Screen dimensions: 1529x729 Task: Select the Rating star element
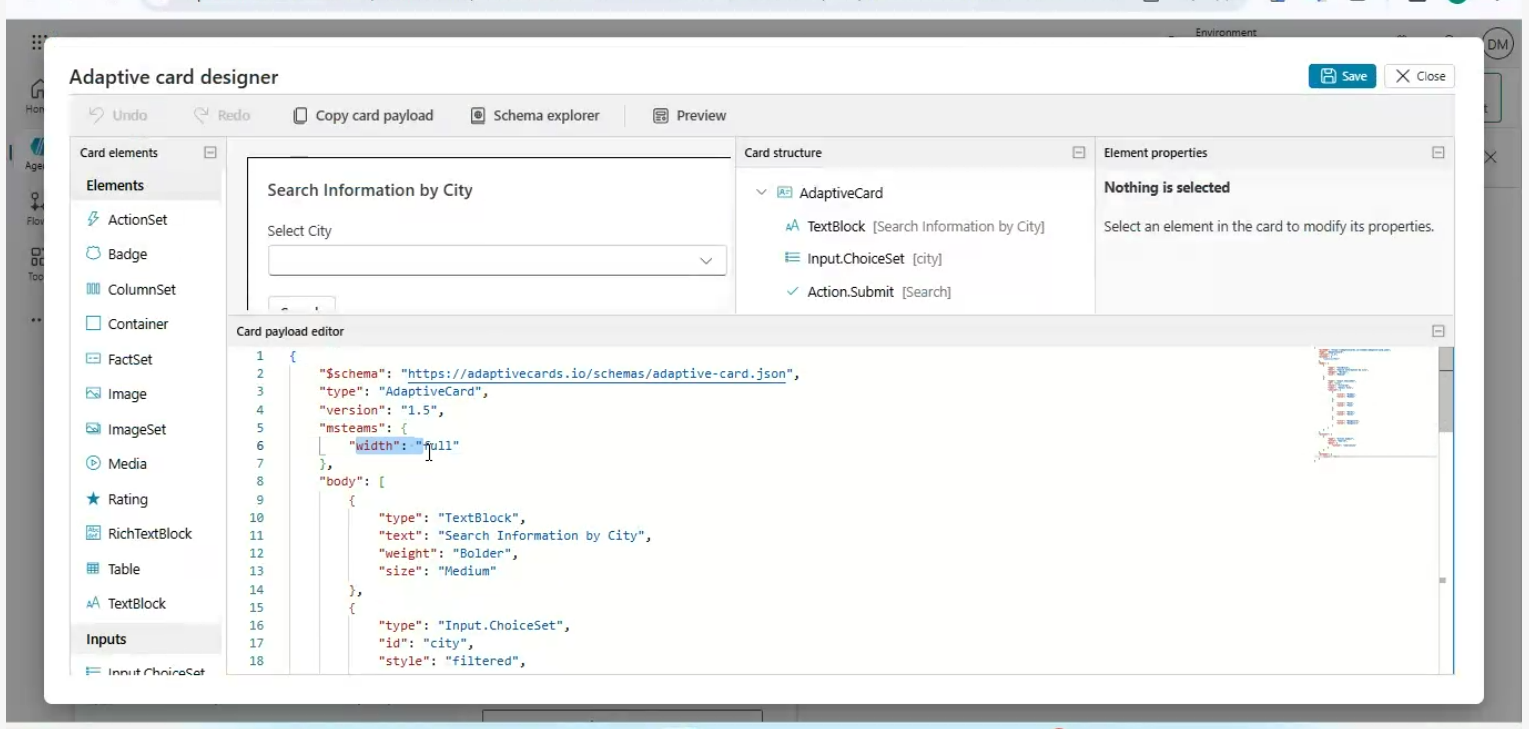[94, 499]
